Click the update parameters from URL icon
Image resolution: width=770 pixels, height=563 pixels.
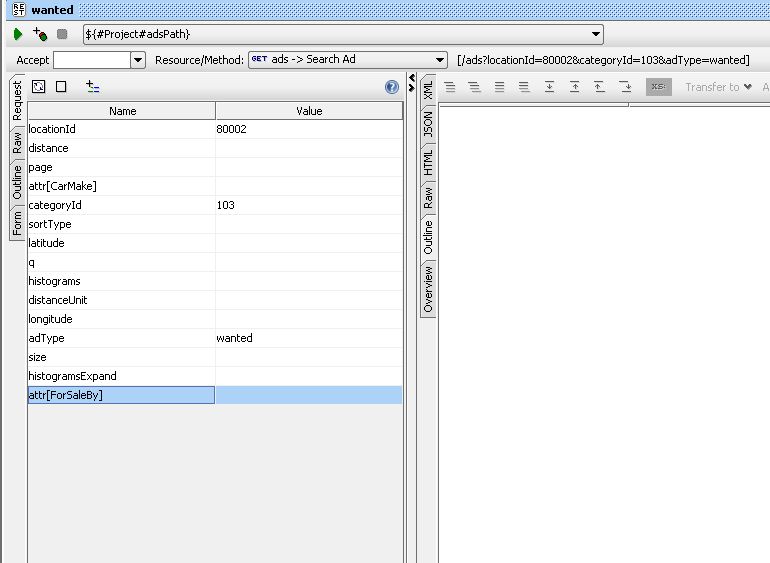pos(38,87)
